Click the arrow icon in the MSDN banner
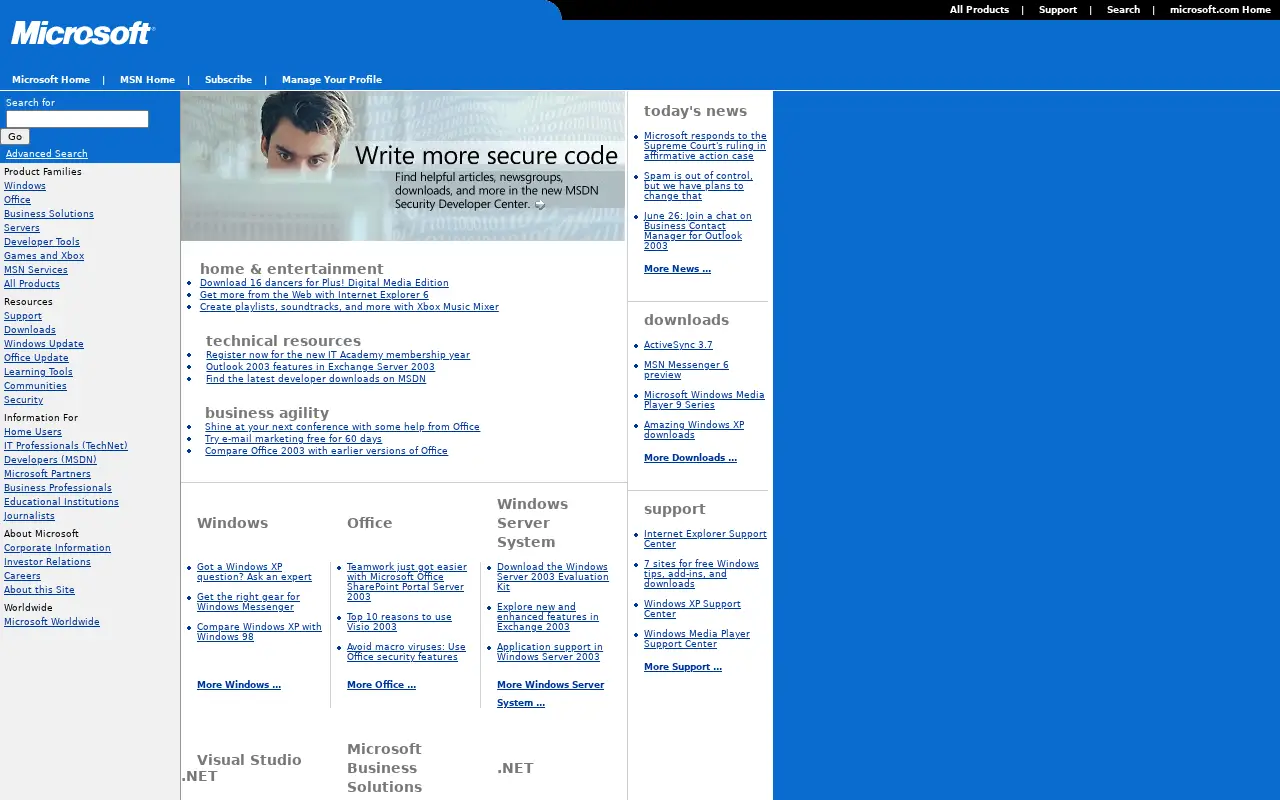 (540, 205)
